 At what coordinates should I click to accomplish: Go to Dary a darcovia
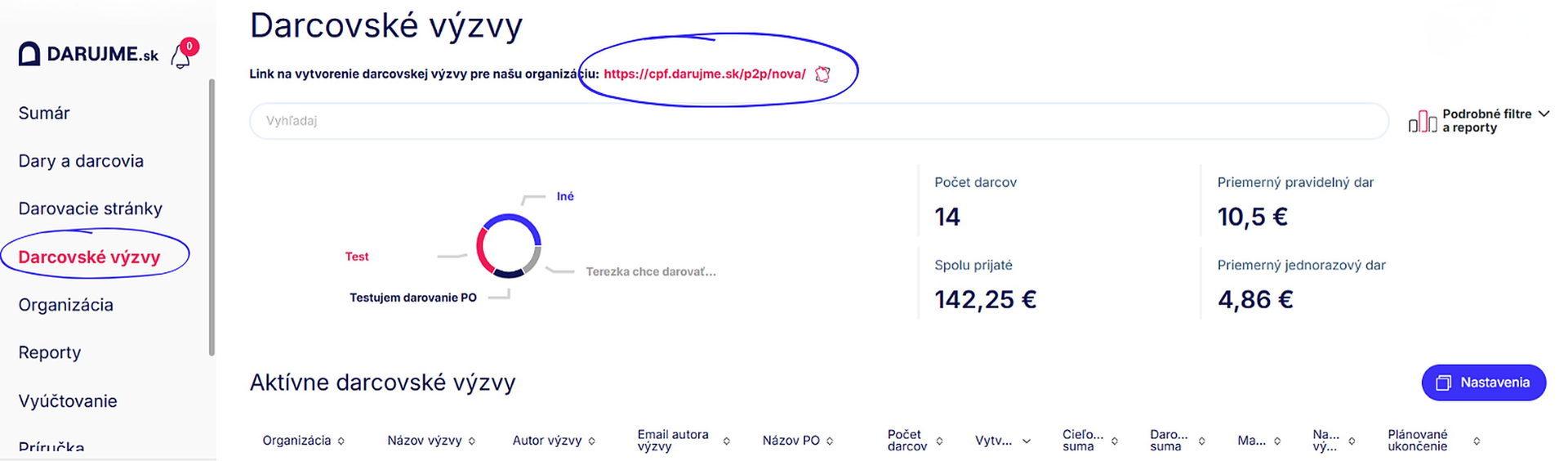coord(81,161)
